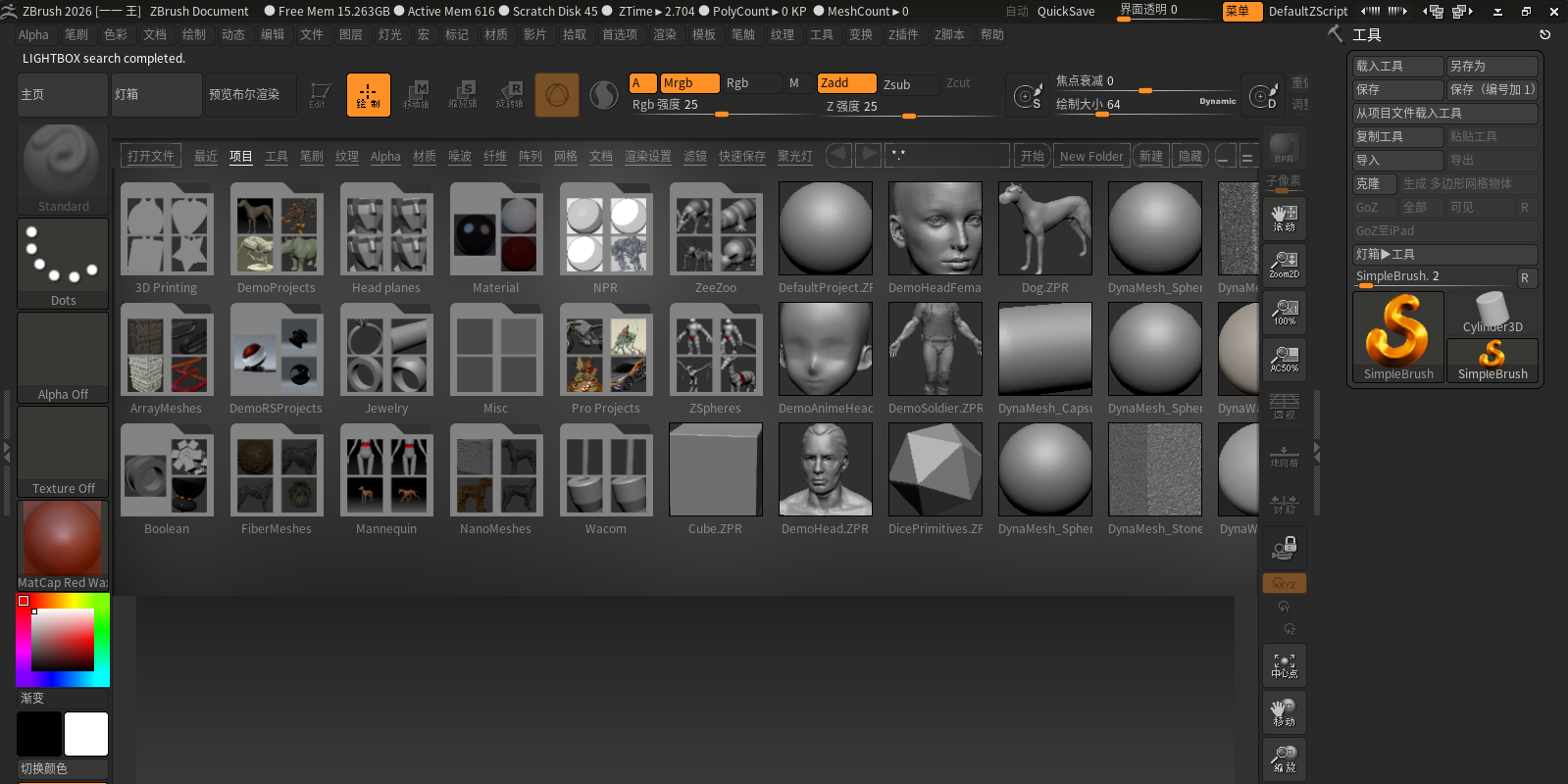Expand the Standard brush selector
The image size is (1568, 784).
(63, 168)
